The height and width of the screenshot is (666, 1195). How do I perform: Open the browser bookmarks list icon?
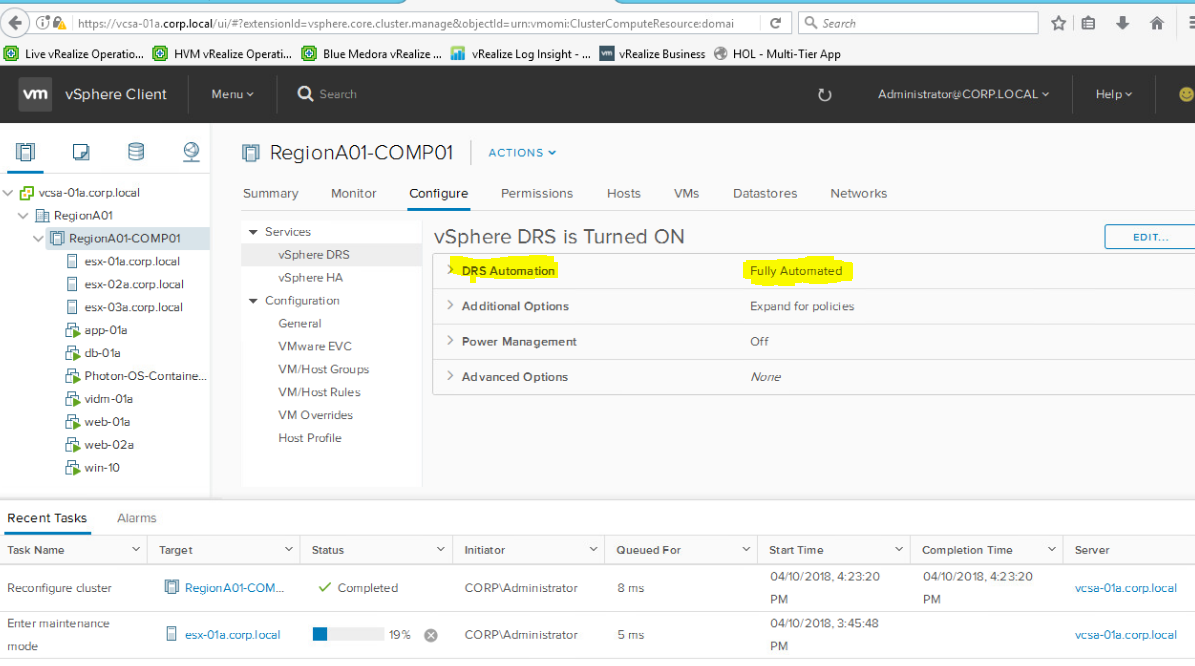click(x=1088, y=23)
